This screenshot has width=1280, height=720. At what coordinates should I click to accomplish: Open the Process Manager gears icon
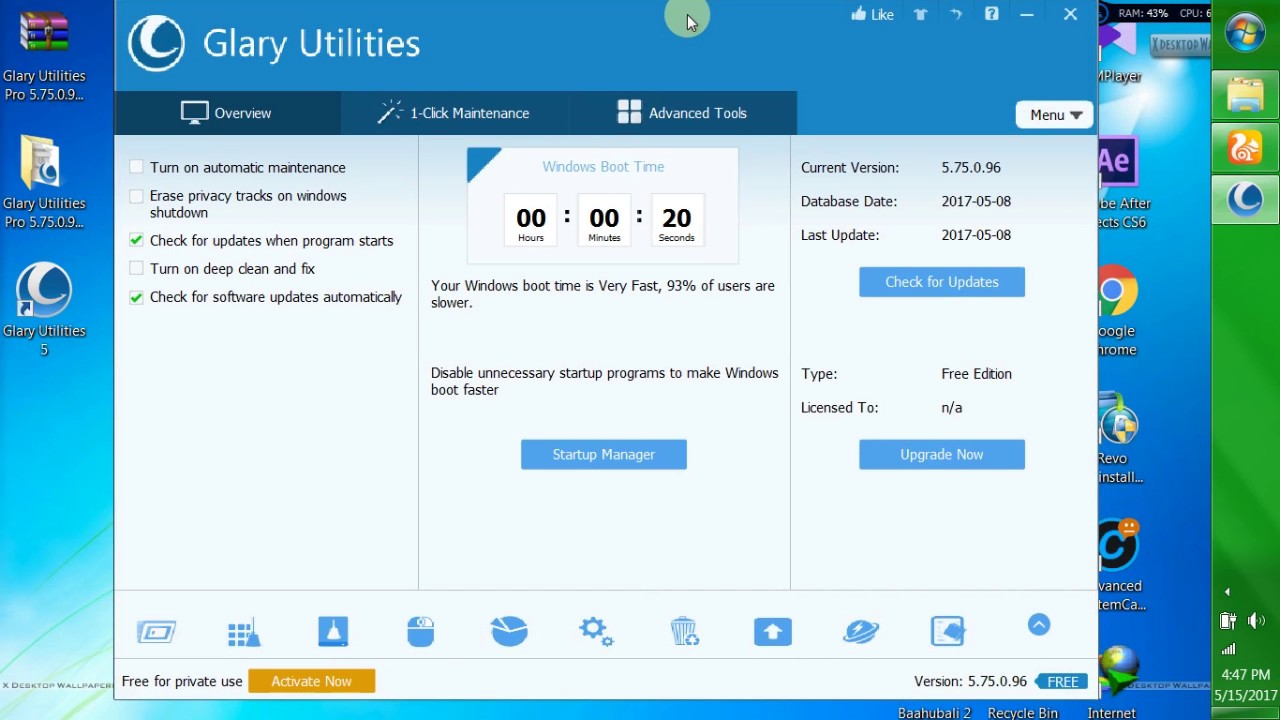click(596, 631)
